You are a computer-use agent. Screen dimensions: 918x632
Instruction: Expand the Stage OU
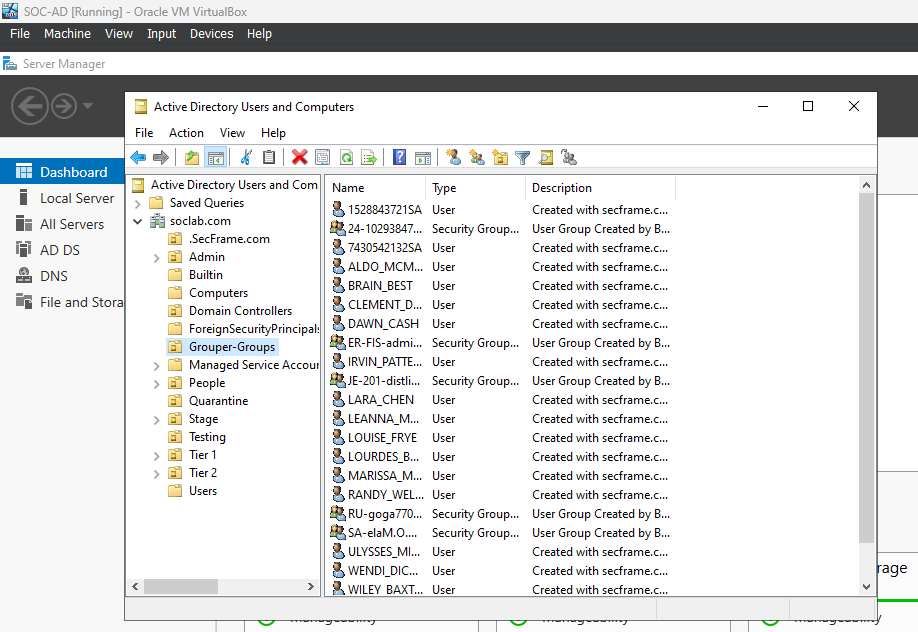coord(156,420)
